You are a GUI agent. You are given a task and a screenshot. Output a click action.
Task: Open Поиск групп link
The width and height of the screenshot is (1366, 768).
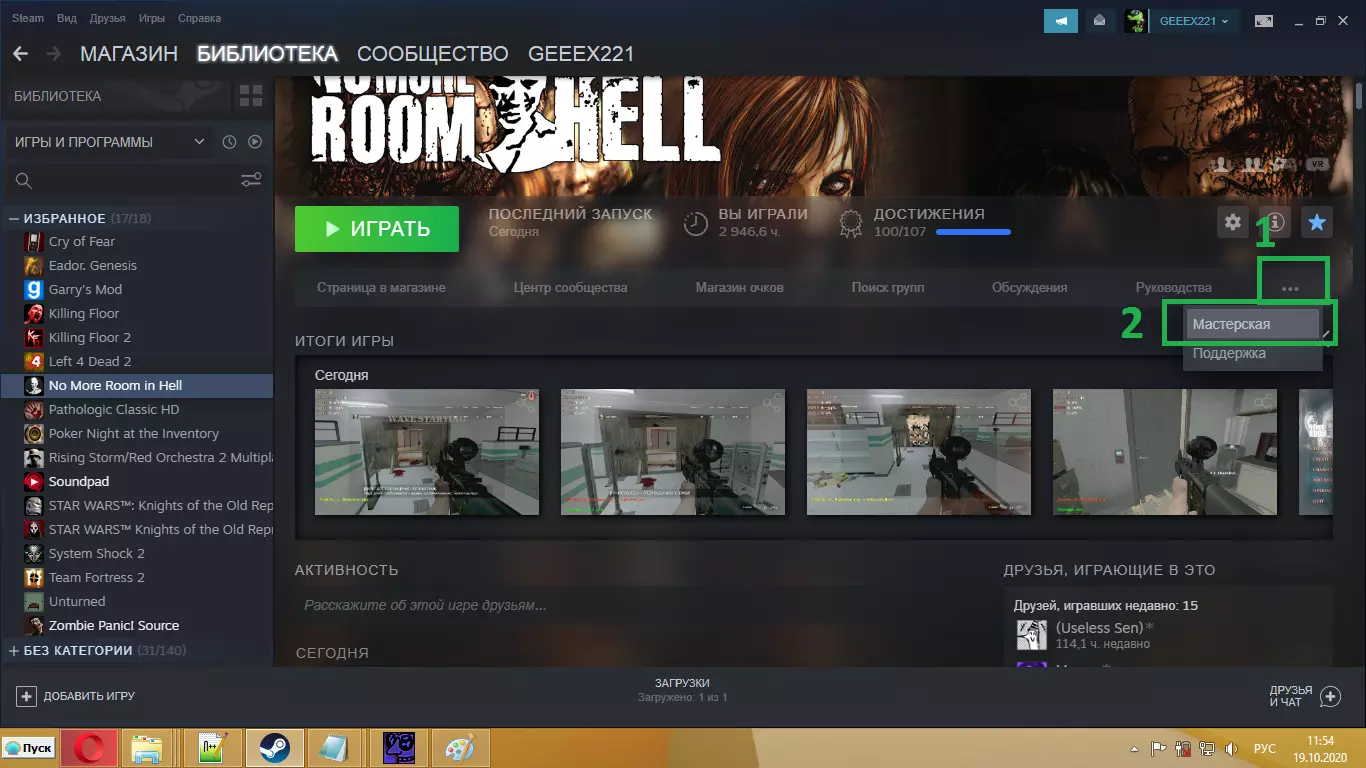[888, 288]
